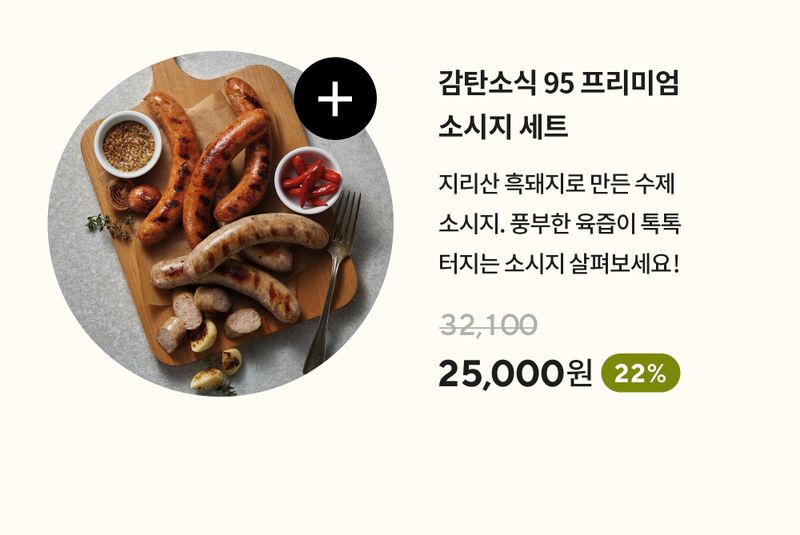Click the thyme sprig left of the board
This screenshot has height=535, width=800.
click(x=109, y=225)
